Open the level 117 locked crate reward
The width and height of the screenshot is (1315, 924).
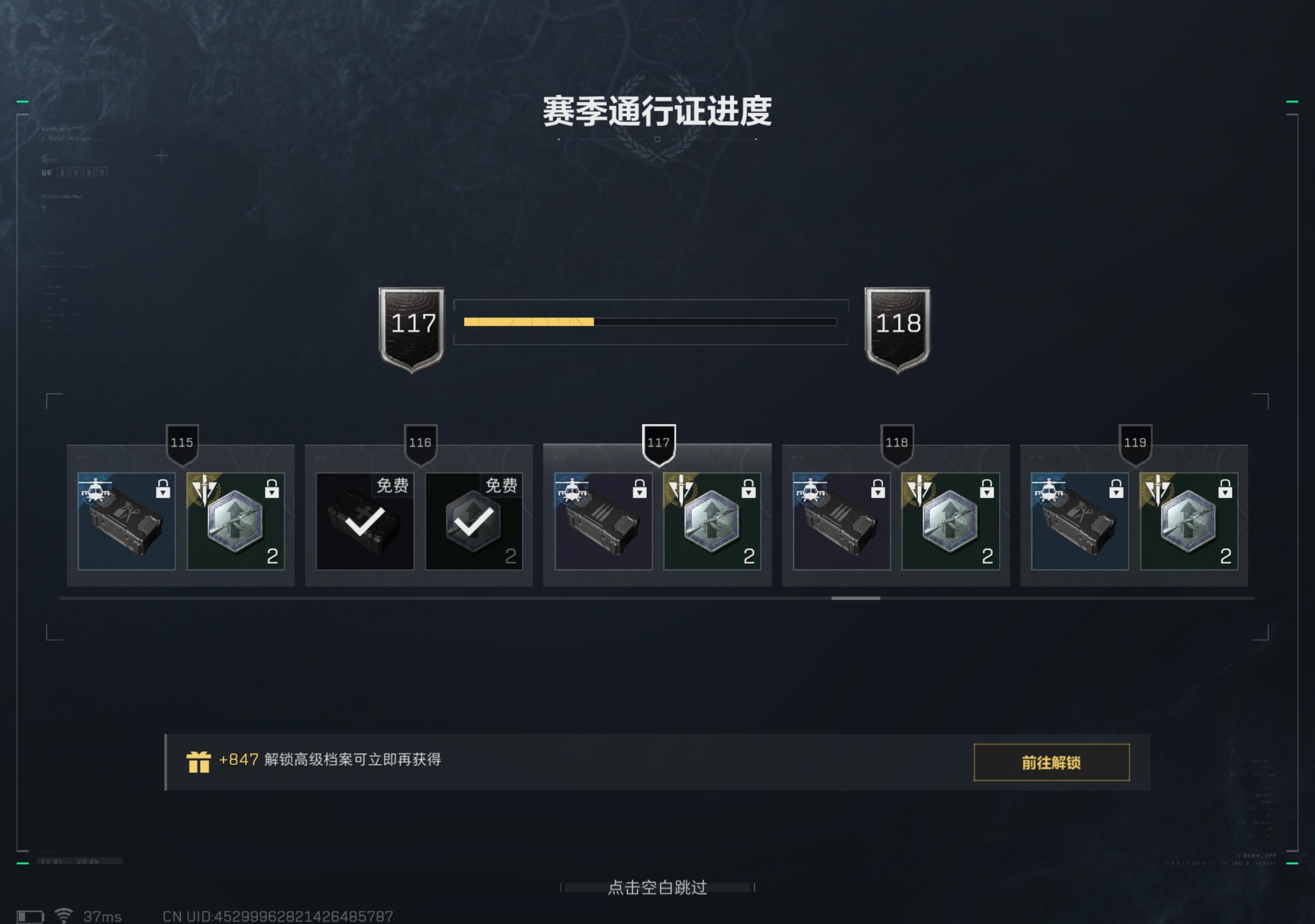[603, 521]
